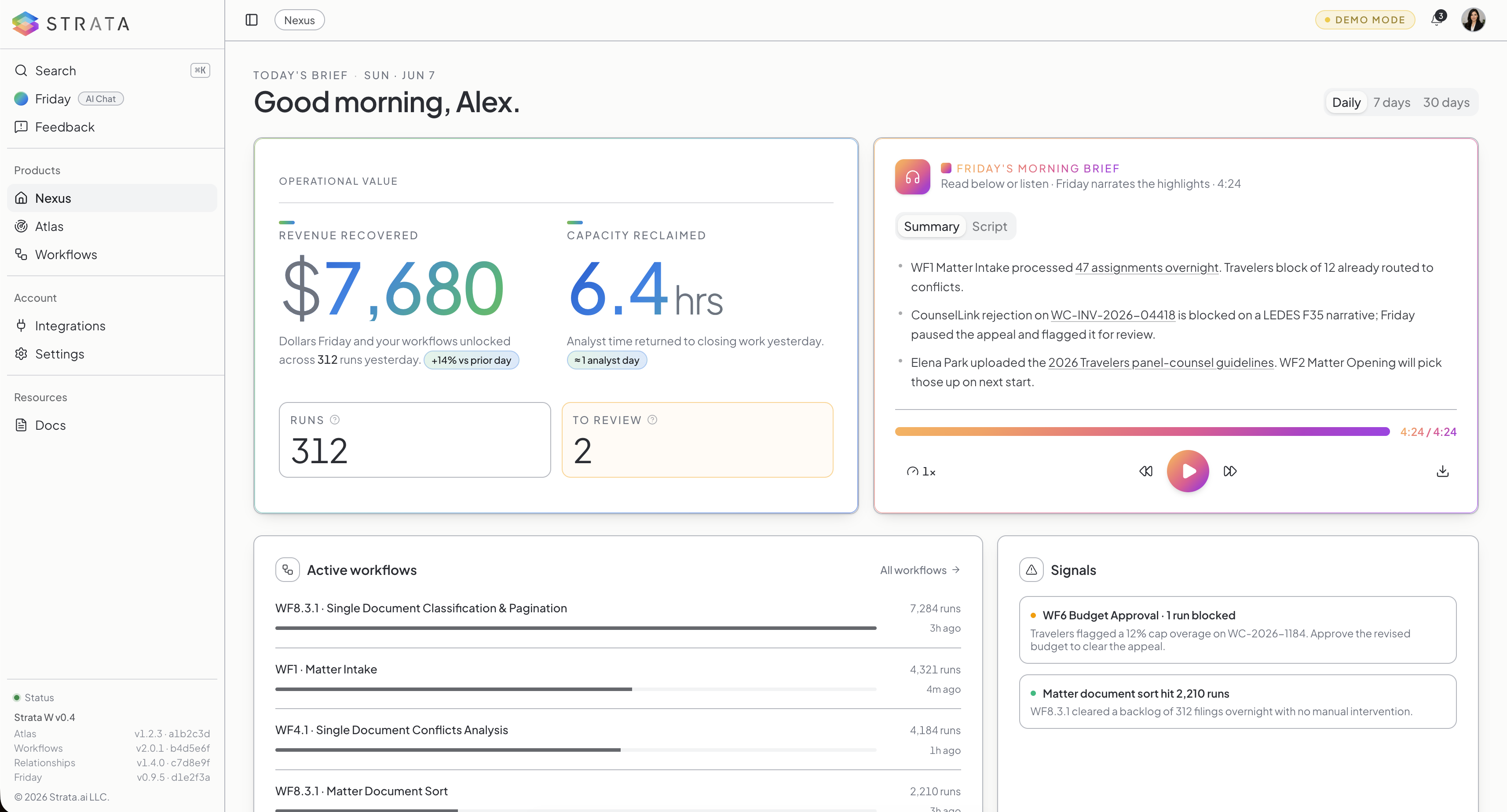Image resolution: width=1507 pixels, height=812 pixels.
Task: Click the Docs file icon
Action: pos(21,425)
